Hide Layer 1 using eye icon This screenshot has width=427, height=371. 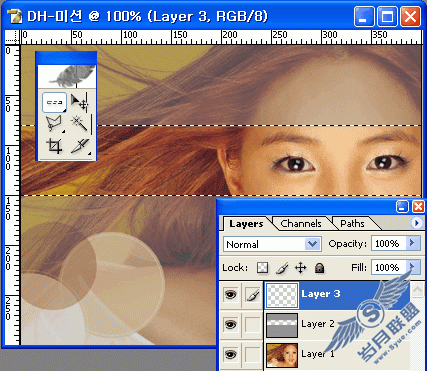pos(230,354)
